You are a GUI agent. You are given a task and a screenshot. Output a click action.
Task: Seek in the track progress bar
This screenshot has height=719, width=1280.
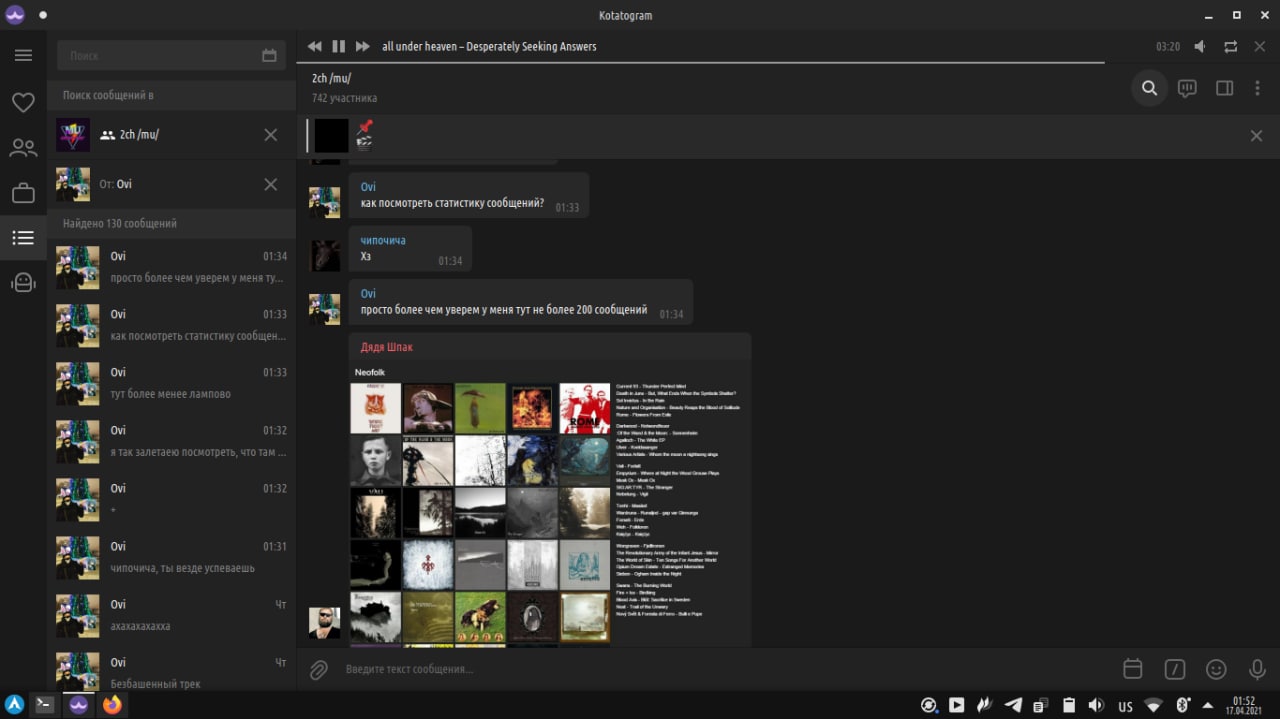(788, 62)
